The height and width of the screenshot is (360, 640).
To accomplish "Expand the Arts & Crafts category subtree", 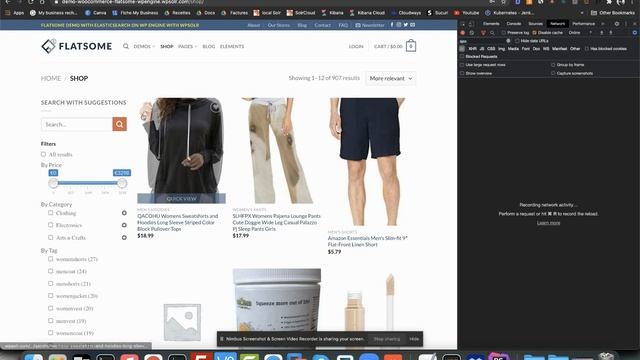I will point(124,238).
